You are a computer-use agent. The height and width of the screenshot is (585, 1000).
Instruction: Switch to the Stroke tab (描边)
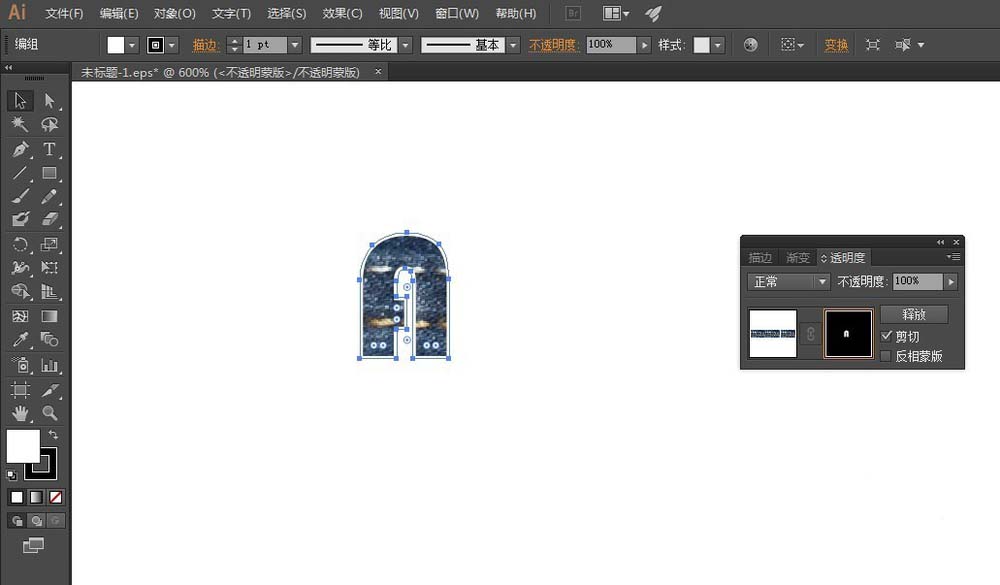point(760,258)
